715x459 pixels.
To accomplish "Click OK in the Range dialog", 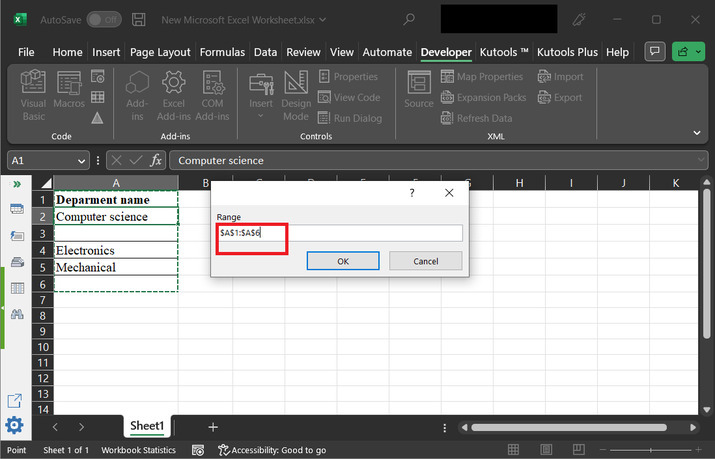I will (343, 261).
